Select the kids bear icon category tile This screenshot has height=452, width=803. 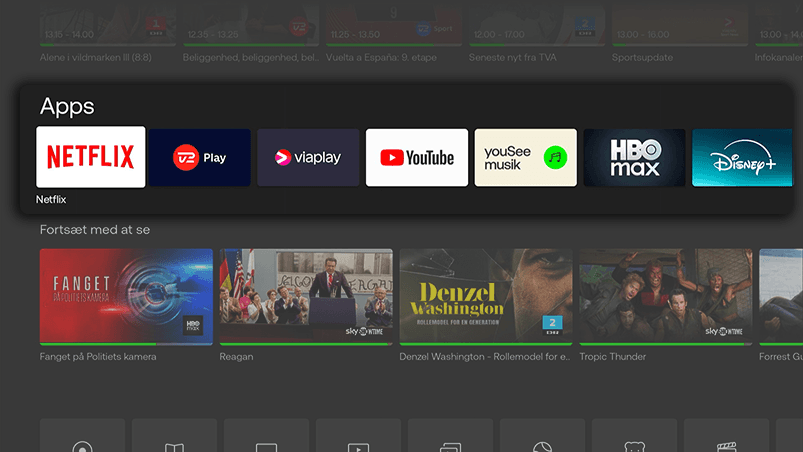(x=634, y=438)
